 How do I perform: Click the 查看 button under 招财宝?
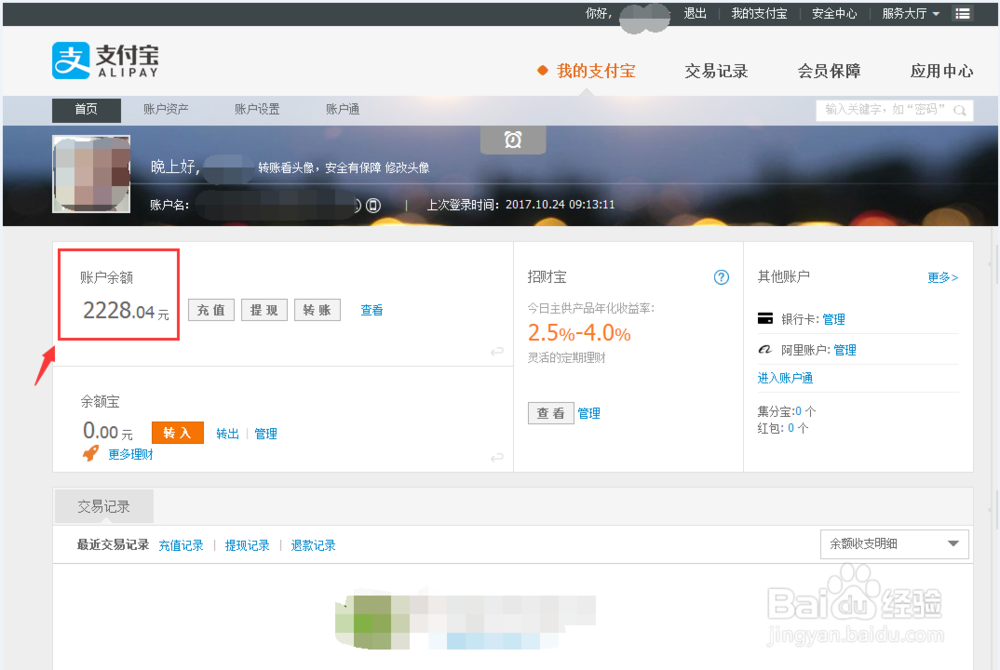pos(550,413)
